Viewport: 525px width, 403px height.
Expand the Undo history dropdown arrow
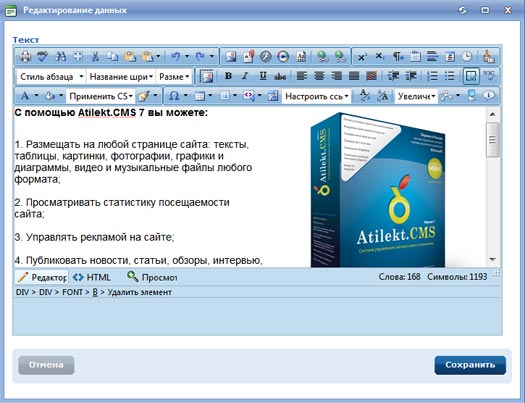click(x=187, y=57)
